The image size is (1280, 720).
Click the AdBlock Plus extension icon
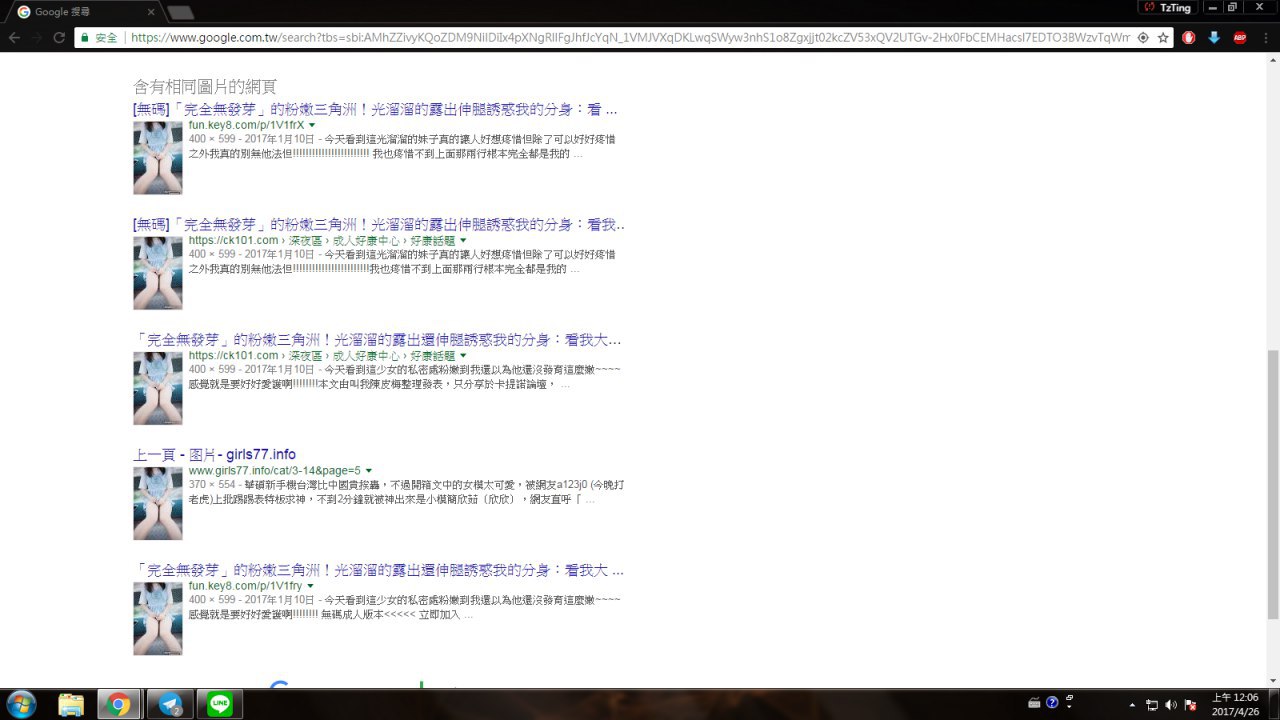(1240, 38)
